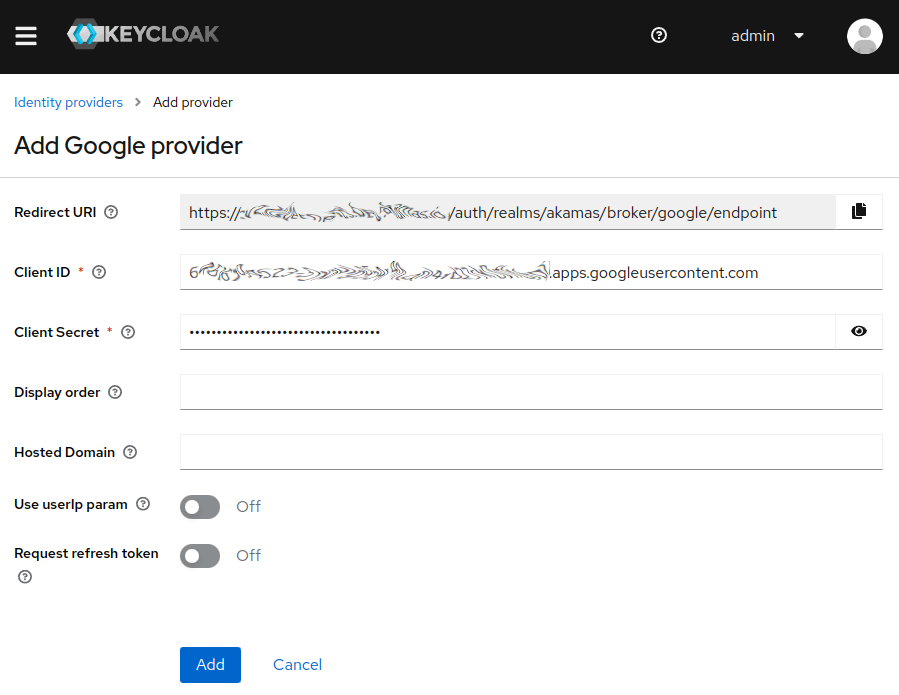The height and width of the screenshot is (695, 899).
Task: Click into the Hosted Domain field
Action: coord(530,452)
